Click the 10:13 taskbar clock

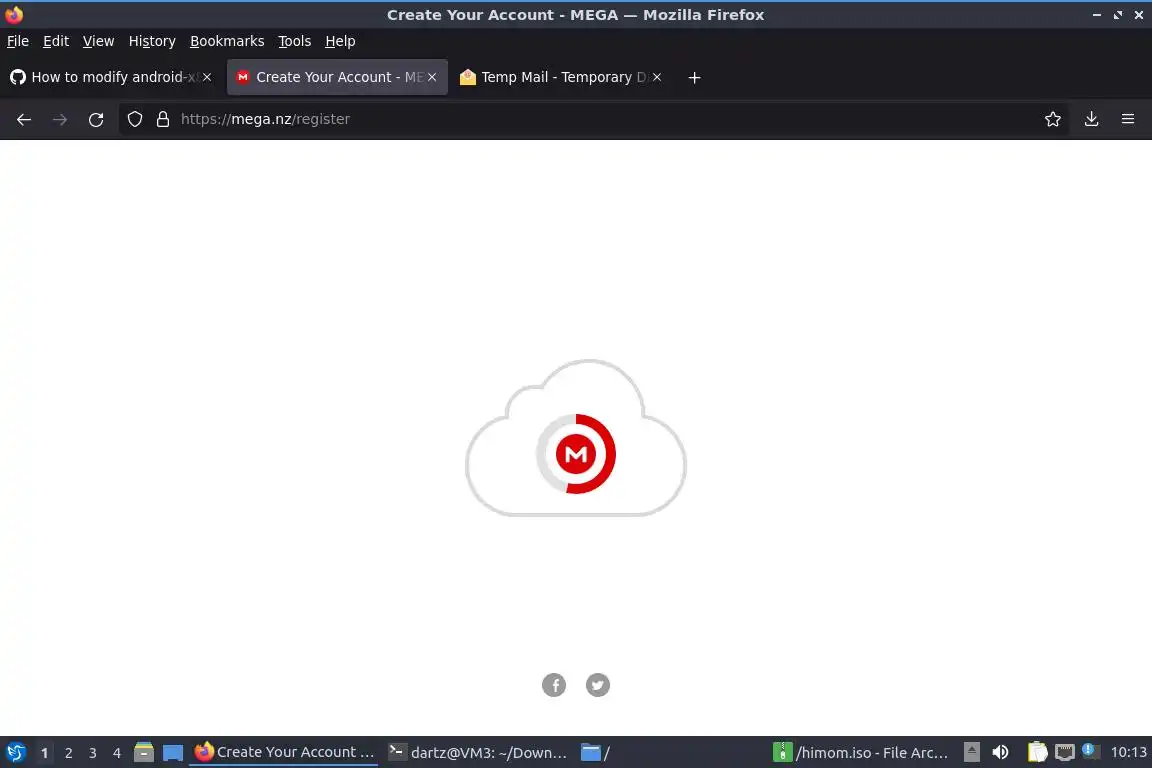coord(1128,753)
